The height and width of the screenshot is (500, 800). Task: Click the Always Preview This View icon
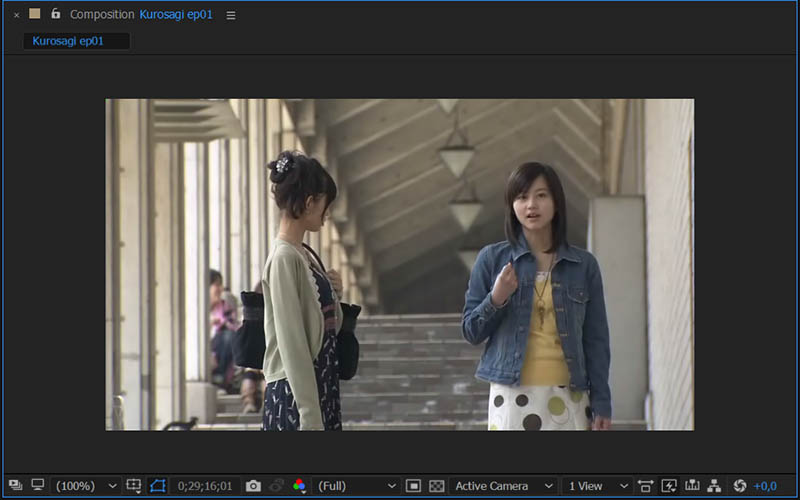tap(15, 485)
